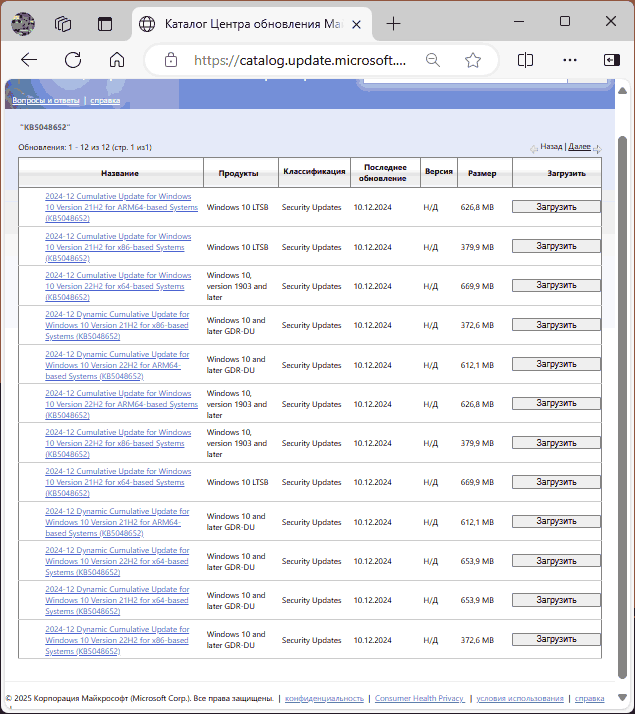Open Cumulative Update 21H2 ARM64 link
This screenshot has height=714, width=635.
coord(121,207)
